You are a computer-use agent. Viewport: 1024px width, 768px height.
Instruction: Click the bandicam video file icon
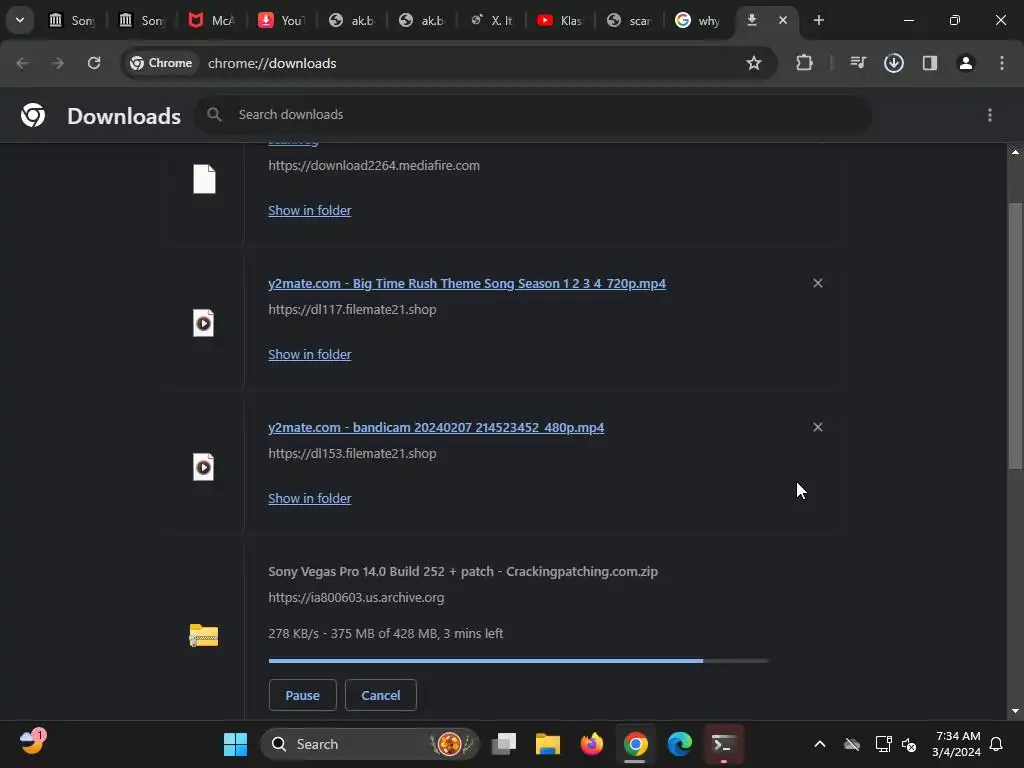[x=204, y=467]
